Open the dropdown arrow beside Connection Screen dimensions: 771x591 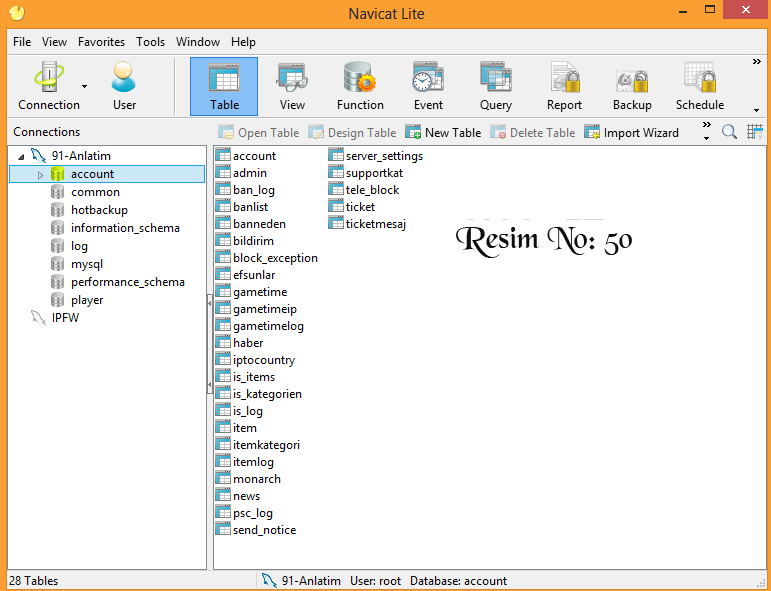(85, 87)
